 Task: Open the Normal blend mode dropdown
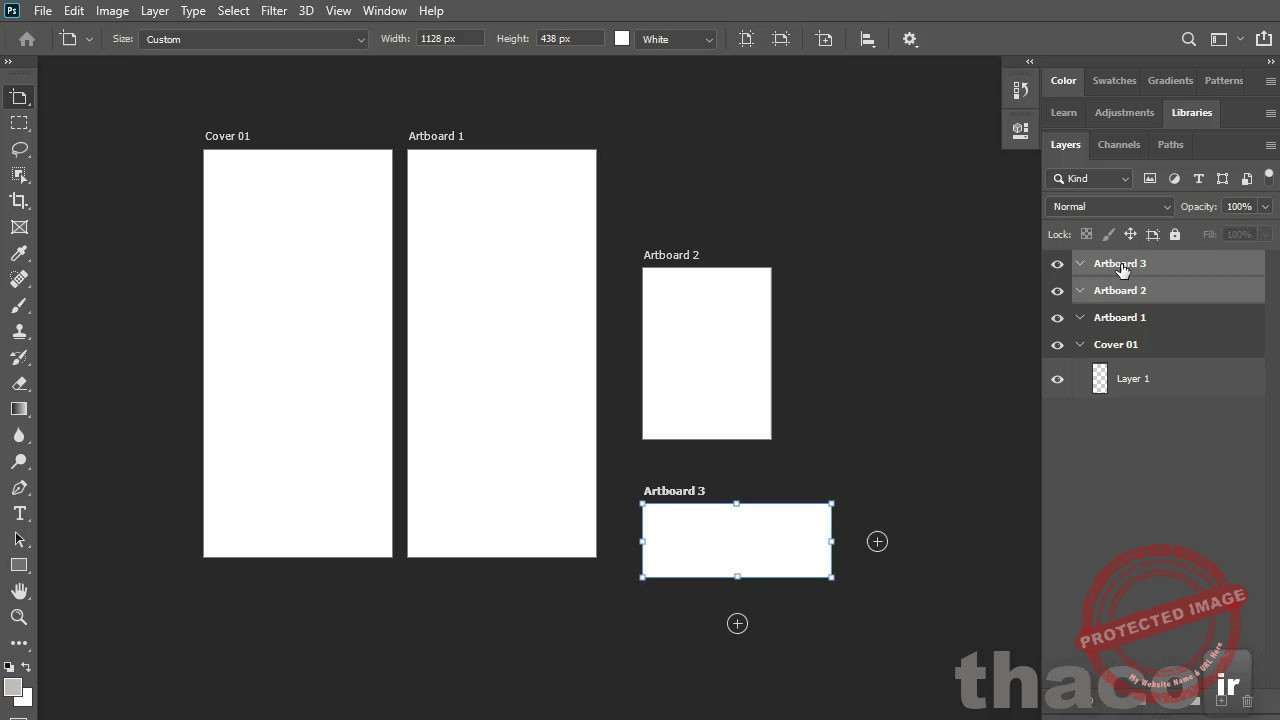tap(1109, 206)
